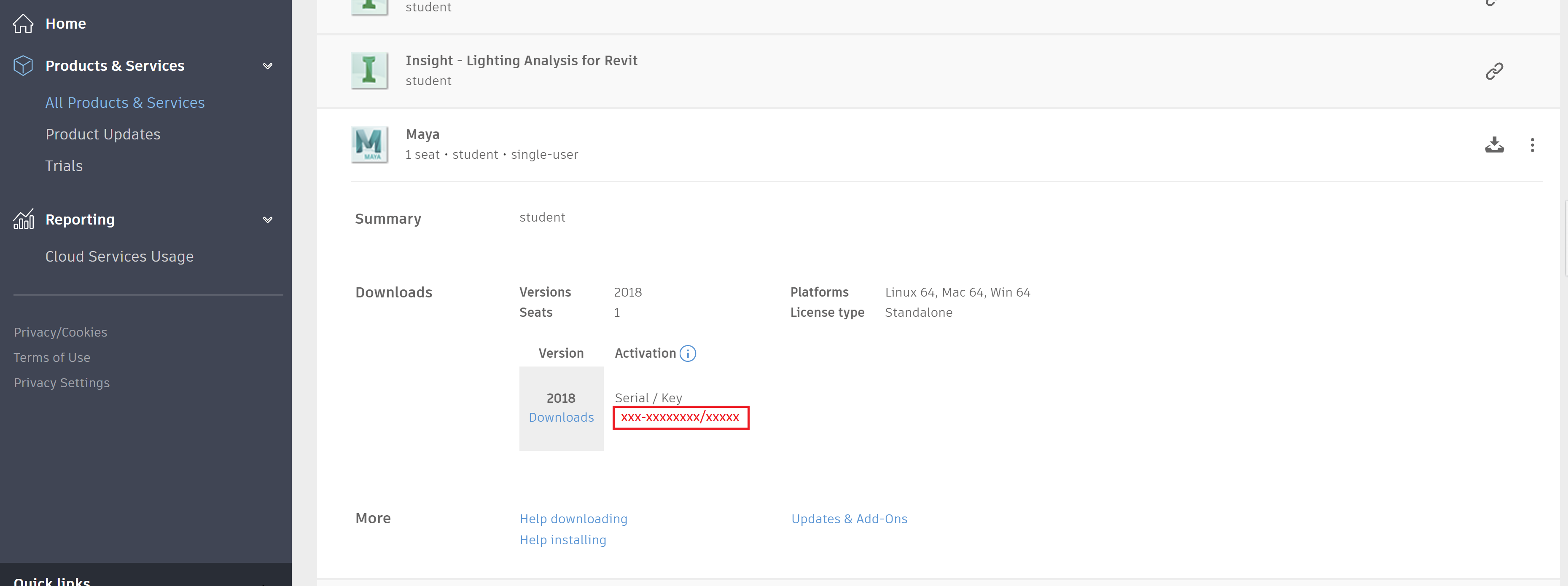
Task: Open Privacy/Cookies link
Action: [x=60, y=332]
